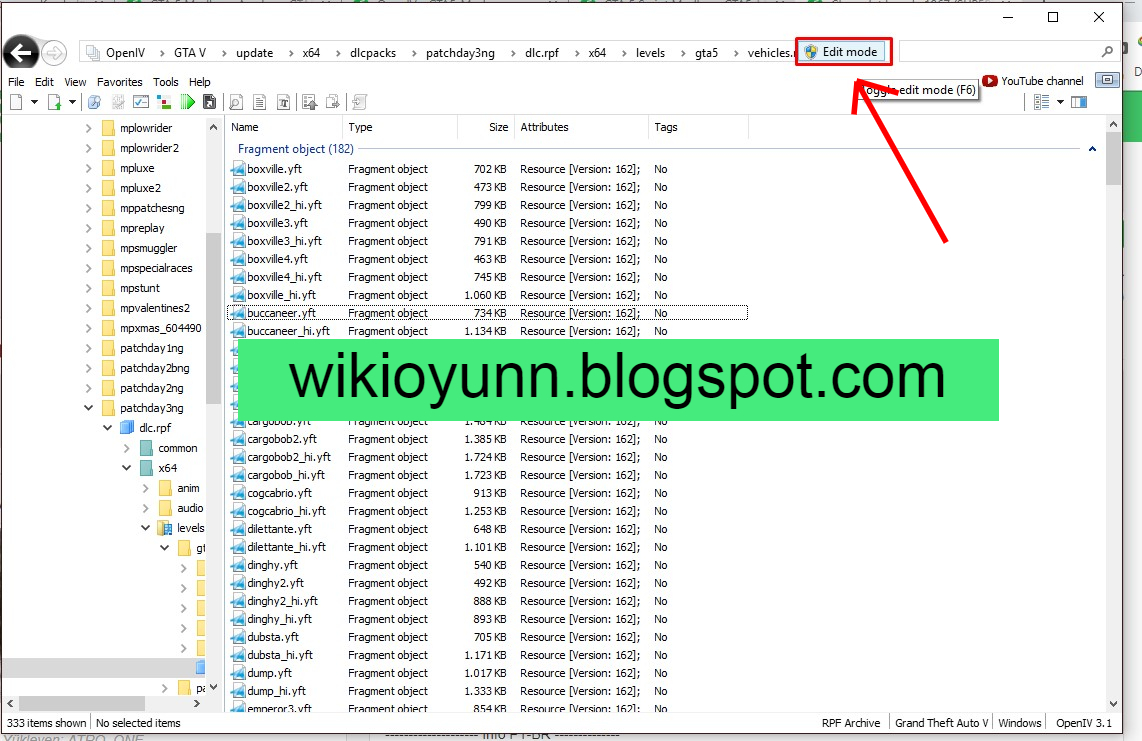Viewport: 1142px width, 741px height.
Task: Open the File menu
Action: pyautogui.click(x=16, y=82)
